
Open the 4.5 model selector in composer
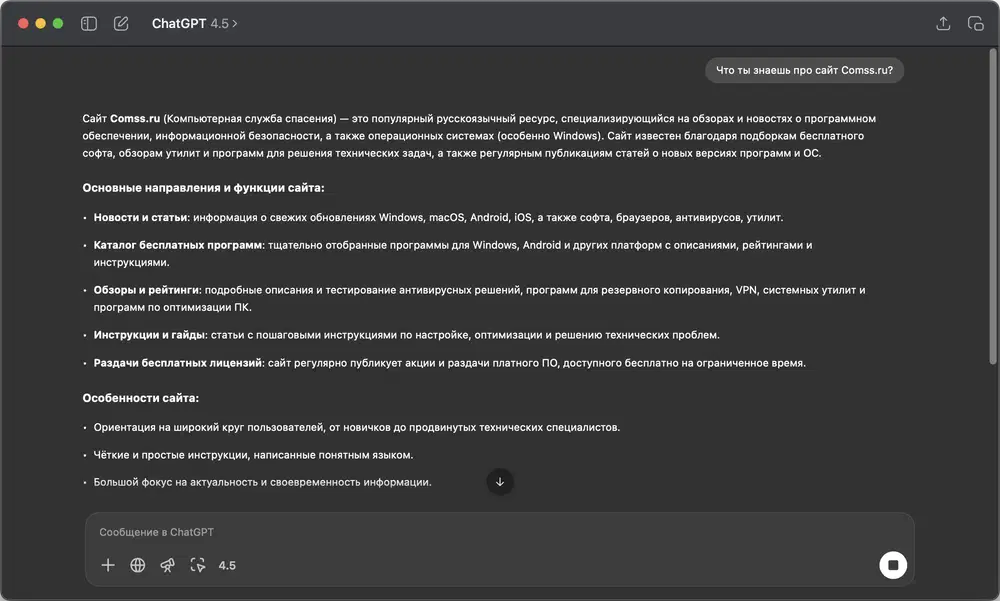click(x=227, y=565)
